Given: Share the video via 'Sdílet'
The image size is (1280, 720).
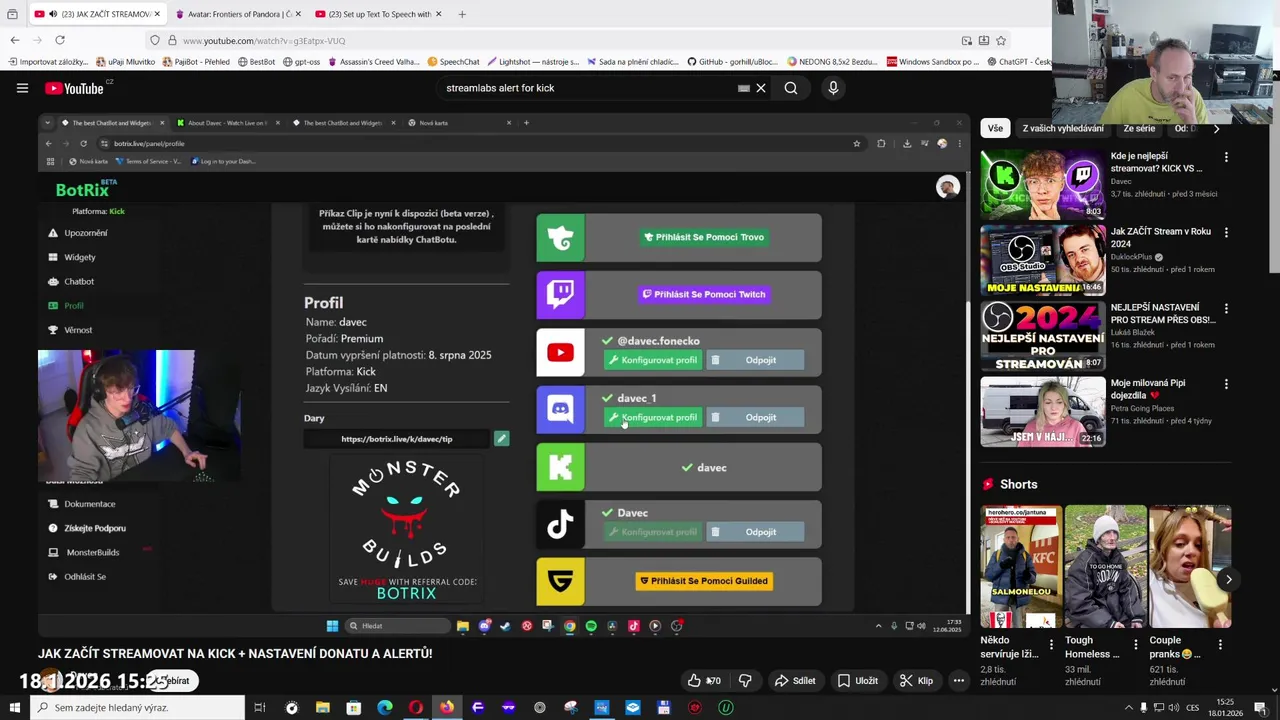Looking at the screenshot, I should (x=795, y=681).
